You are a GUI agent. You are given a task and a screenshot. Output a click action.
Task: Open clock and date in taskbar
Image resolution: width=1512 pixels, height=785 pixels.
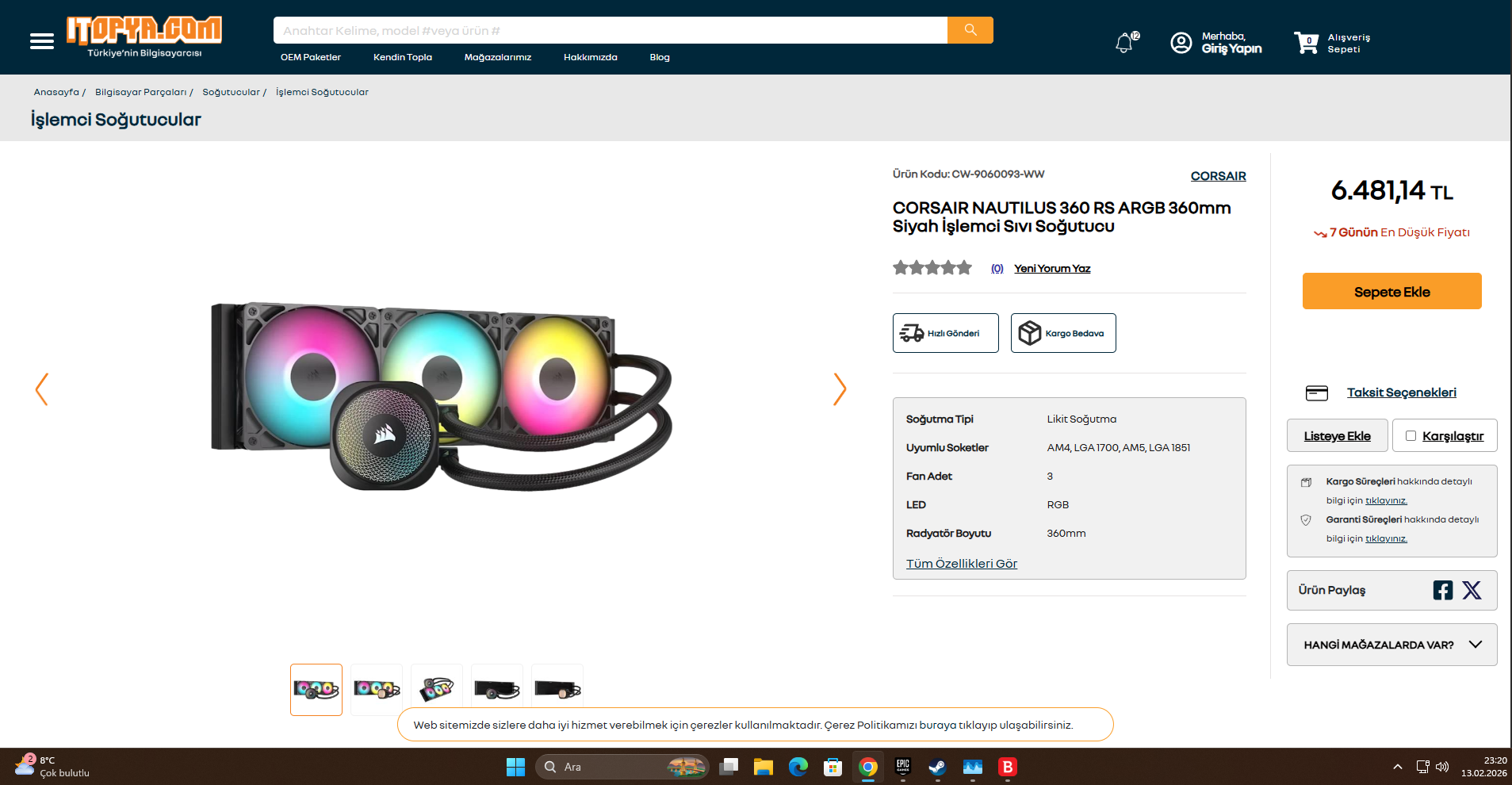1483,767
